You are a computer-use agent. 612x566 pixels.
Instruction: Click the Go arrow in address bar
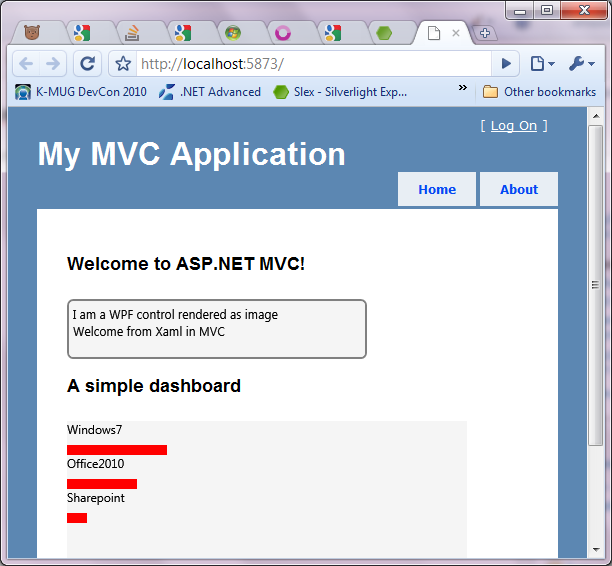(x=505, y=64)
